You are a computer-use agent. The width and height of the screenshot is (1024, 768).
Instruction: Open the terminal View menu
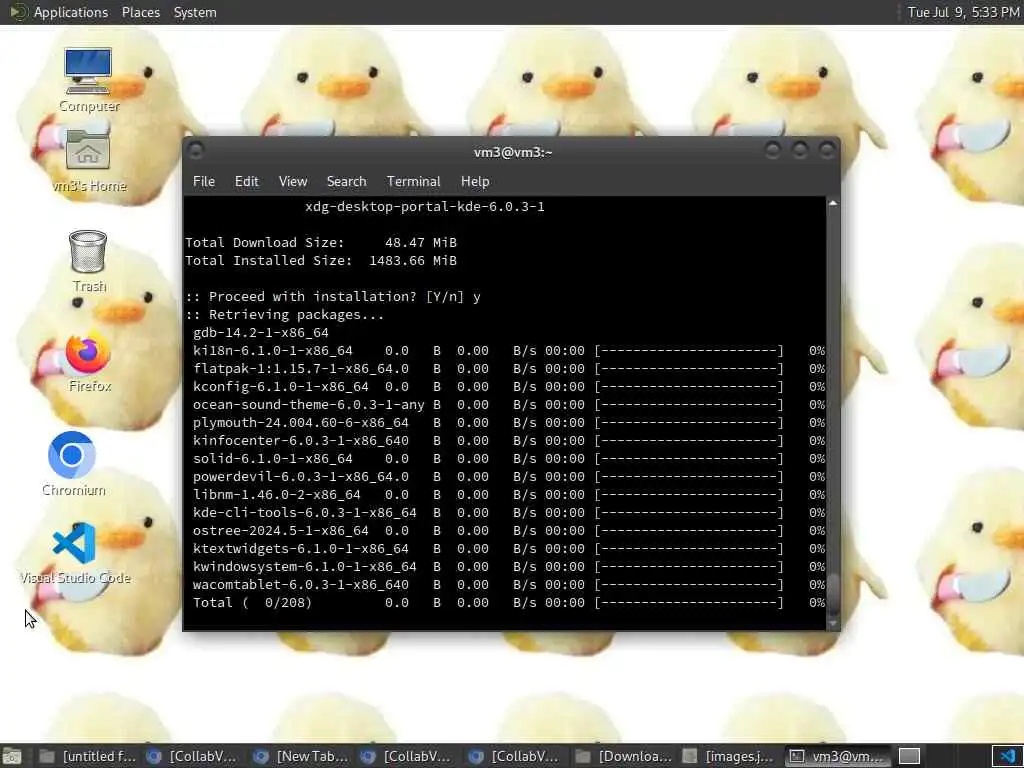pos(293,182)
